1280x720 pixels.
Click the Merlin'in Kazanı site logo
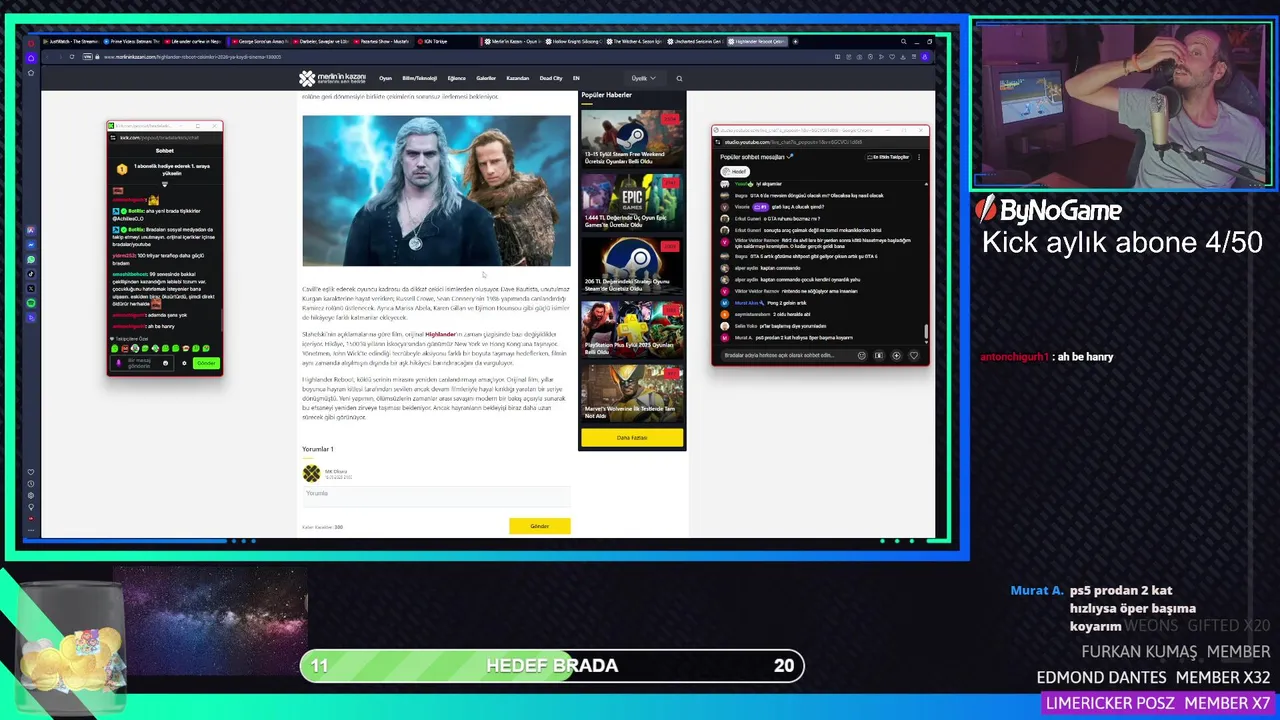click(x=332, y=78)
